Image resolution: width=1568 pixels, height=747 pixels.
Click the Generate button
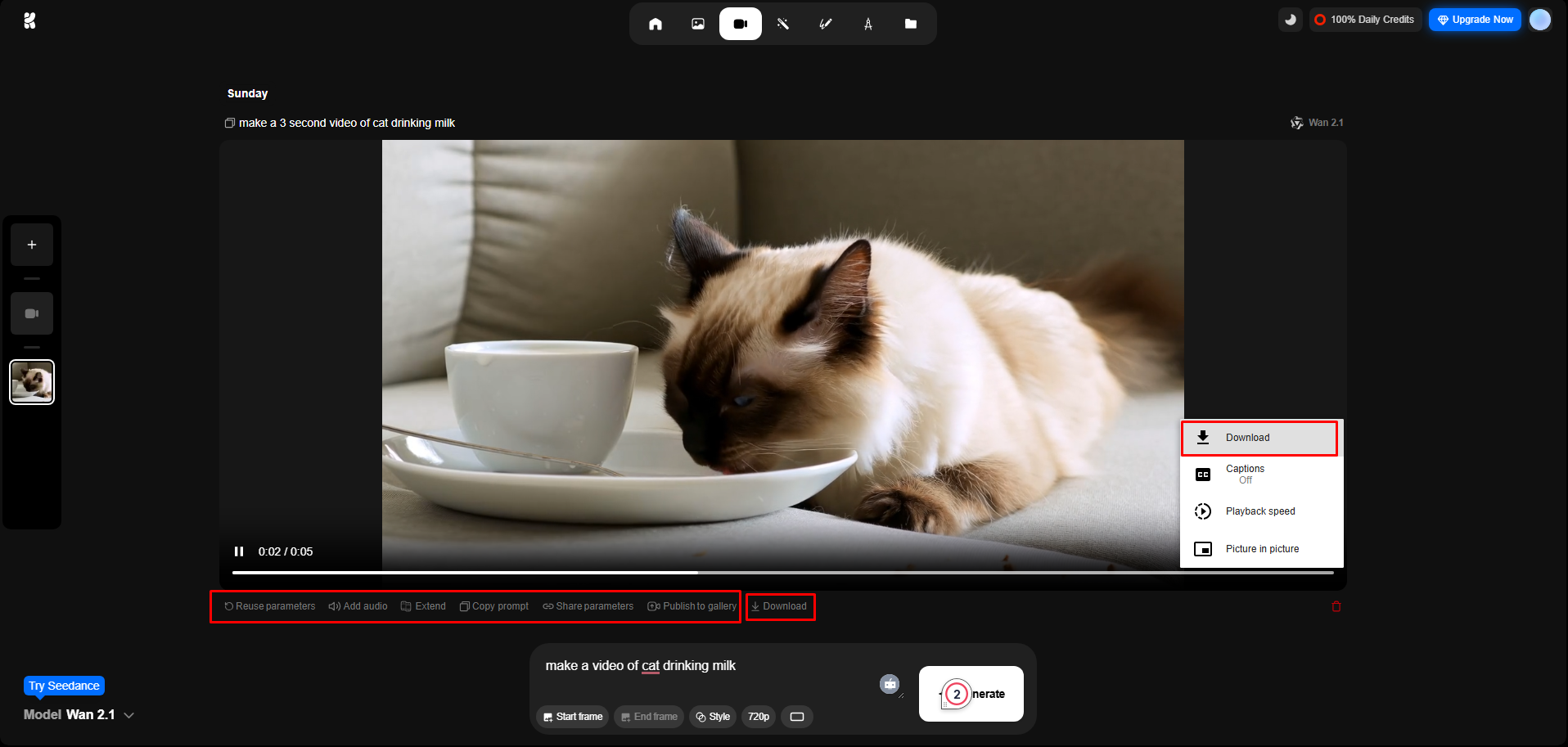pyautogui.click(x=971, y=694)
